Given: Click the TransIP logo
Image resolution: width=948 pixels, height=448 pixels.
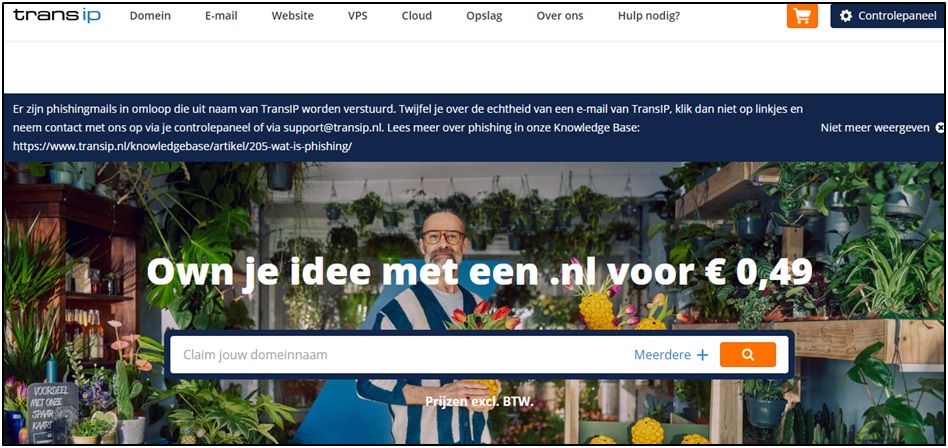Looking at the screenshot, I should [57, 16].
